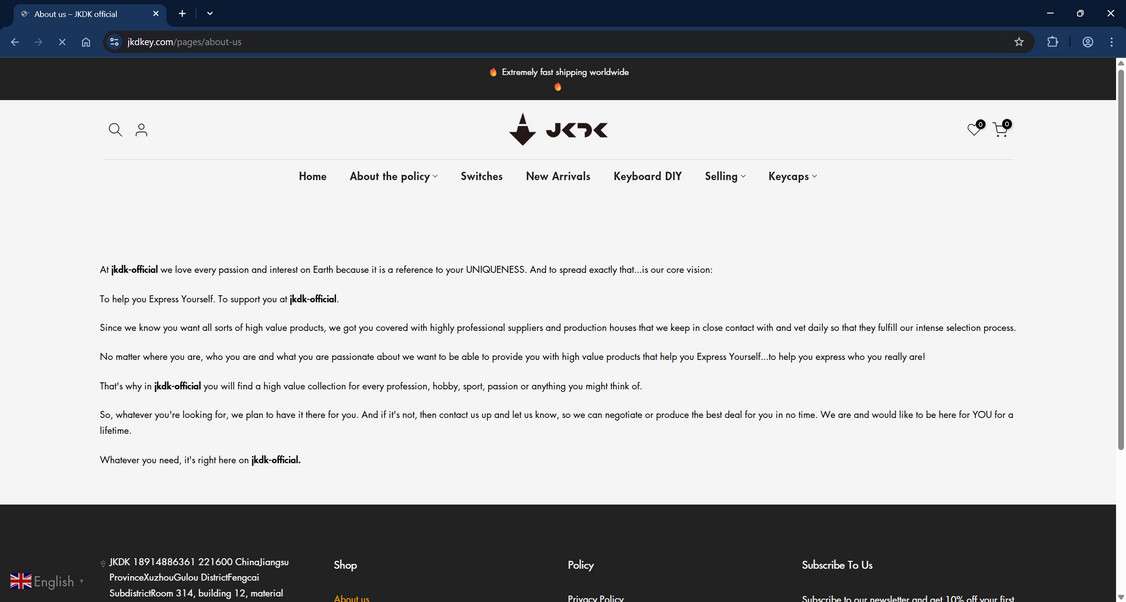Open Chrome three-dot menu
Image resolution: width=1126 pixels, height=602 pixels.
(x=1111, y=42)
